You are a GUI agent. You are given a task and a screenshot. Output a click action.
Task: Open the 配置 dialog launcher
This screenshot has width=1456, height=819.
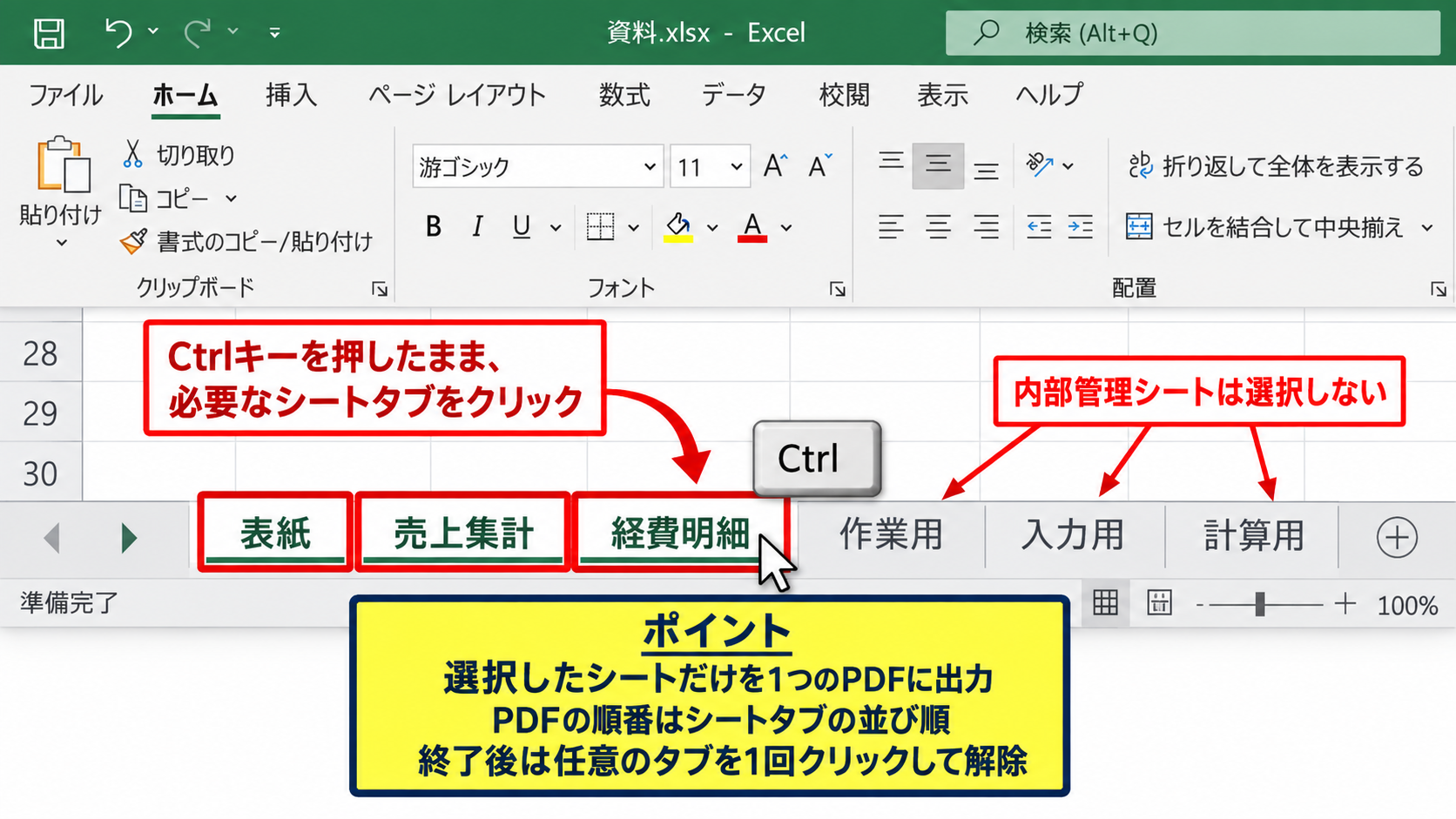coord(1439,289)
